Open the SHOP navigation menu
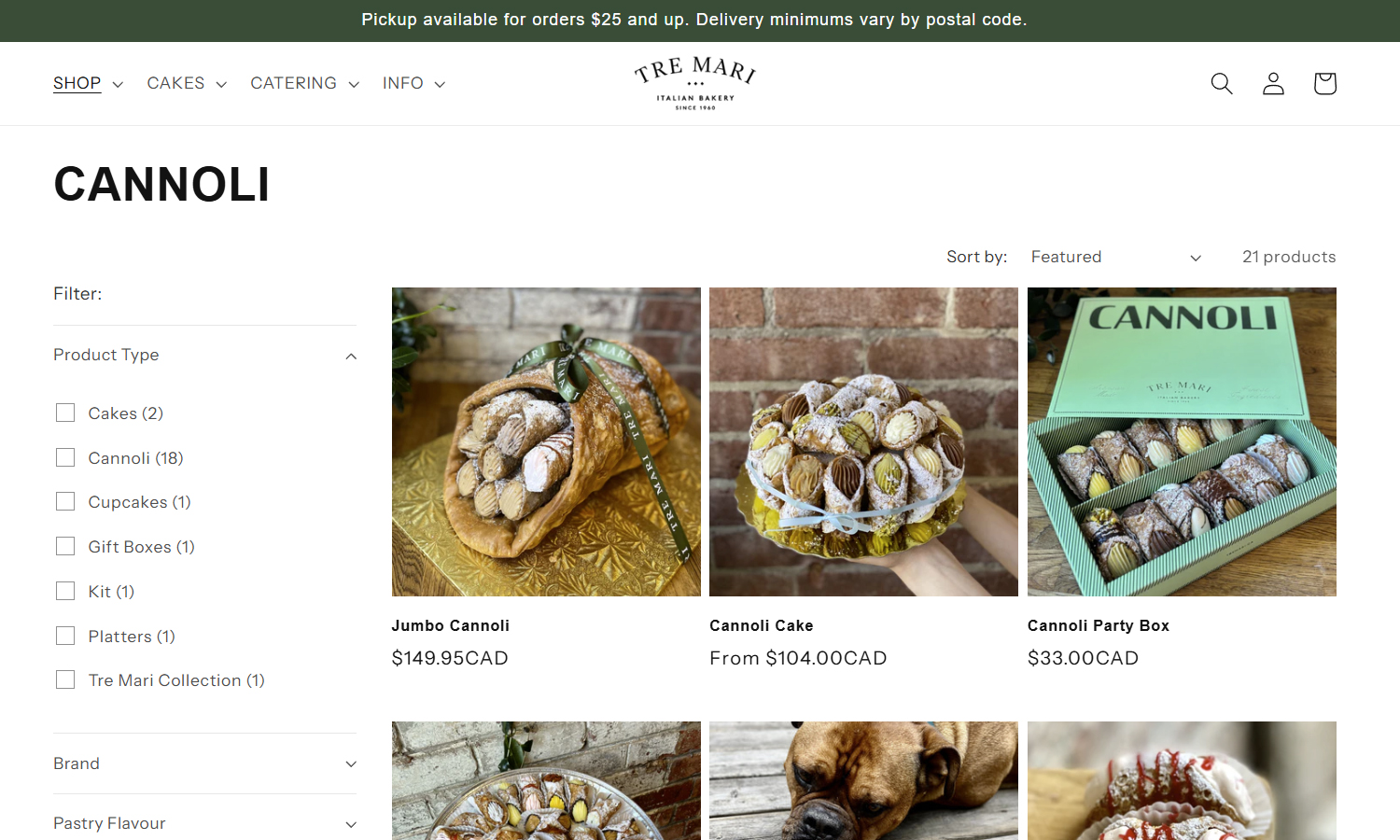Image resolution: width=1400 pixels, height=840 pixels. pyautogui.click(x=88, y=84)
